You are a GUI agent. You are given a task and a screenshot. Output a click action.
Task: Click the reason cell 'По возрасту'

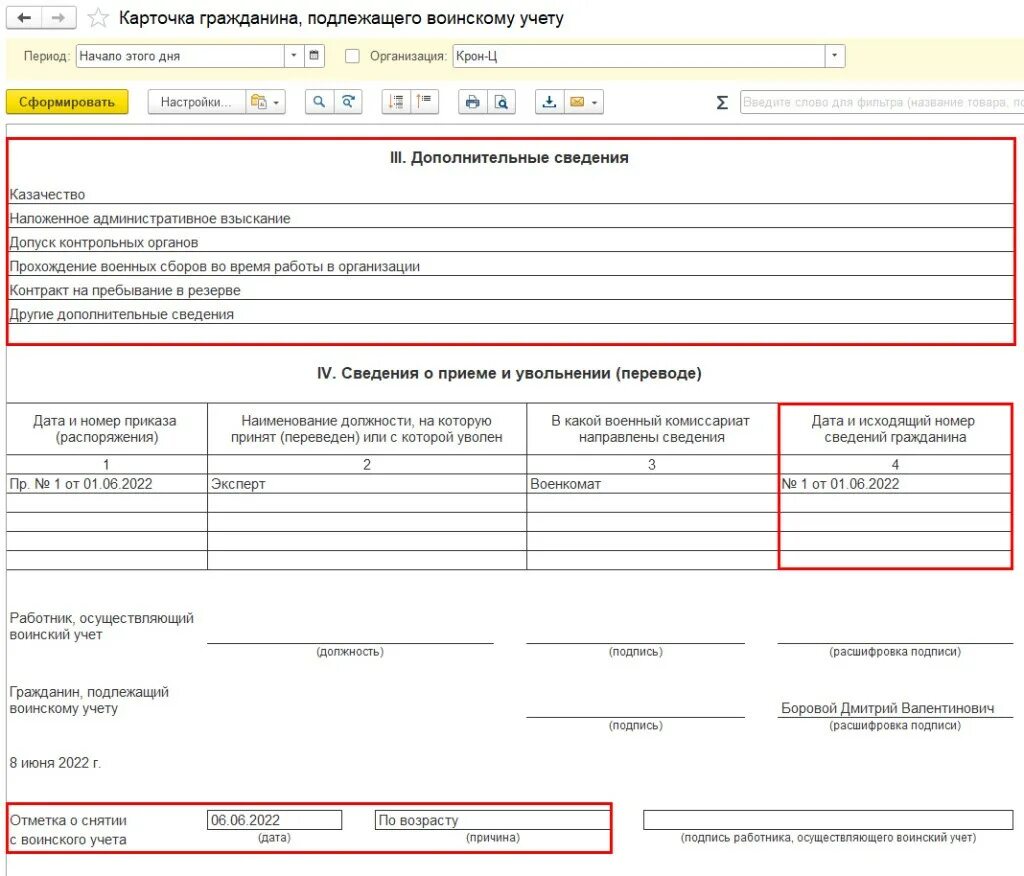point(492,820)
